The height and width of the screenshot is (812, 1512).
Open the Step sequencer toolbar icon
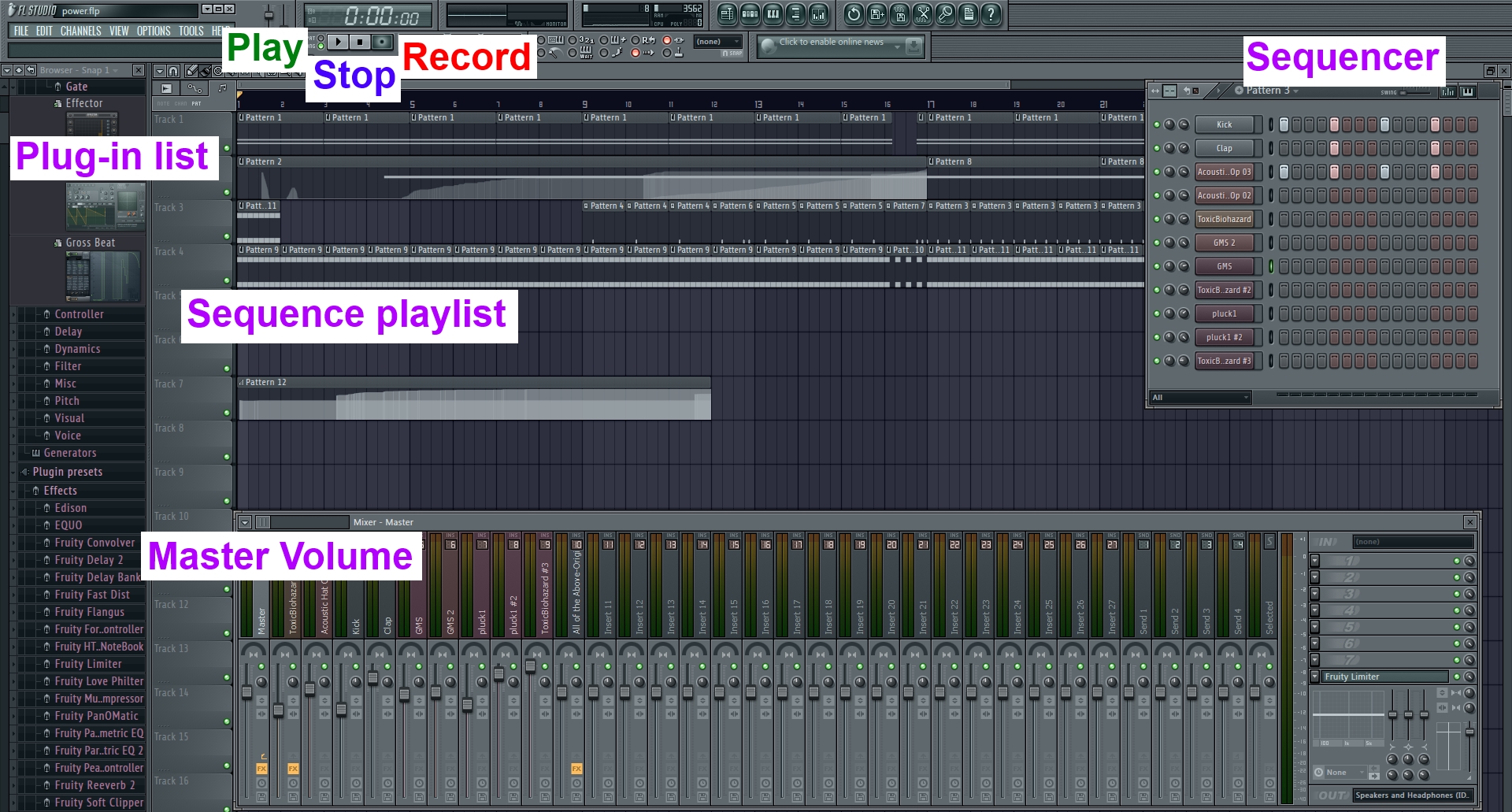click(750, 13)
